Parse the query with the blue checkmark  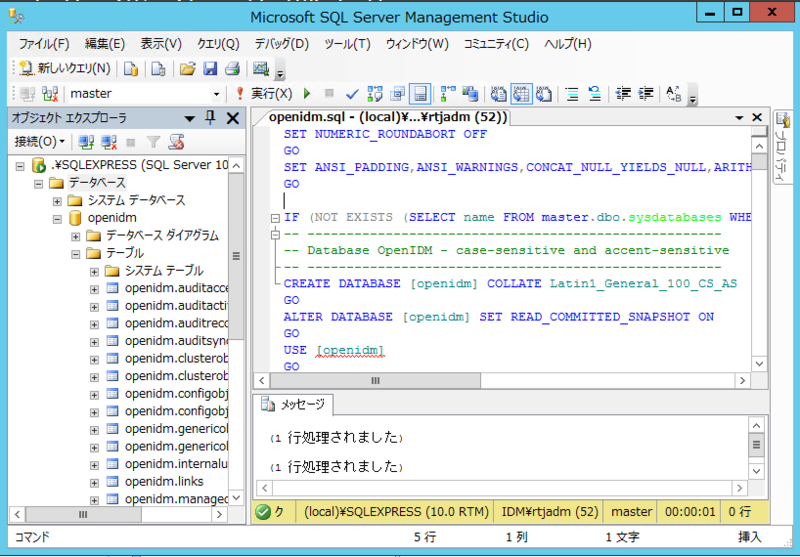[x=352, y=94]
